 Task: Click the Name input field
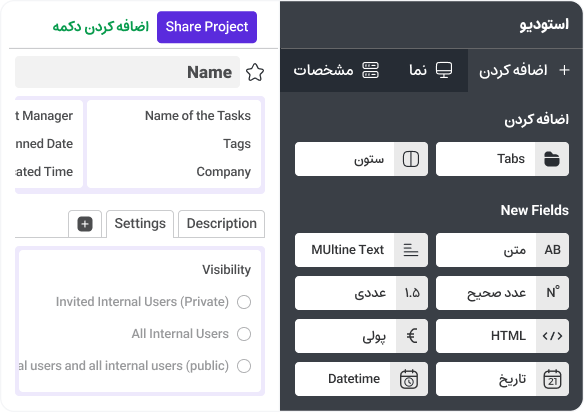pos(127,72)
